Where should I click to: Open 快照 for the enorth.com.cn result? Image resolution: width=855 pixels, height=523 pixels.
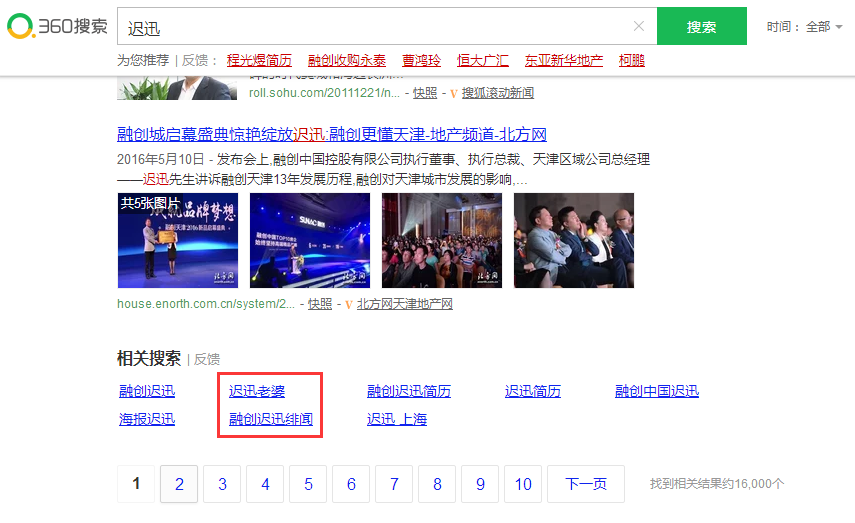tap(320, 304)
